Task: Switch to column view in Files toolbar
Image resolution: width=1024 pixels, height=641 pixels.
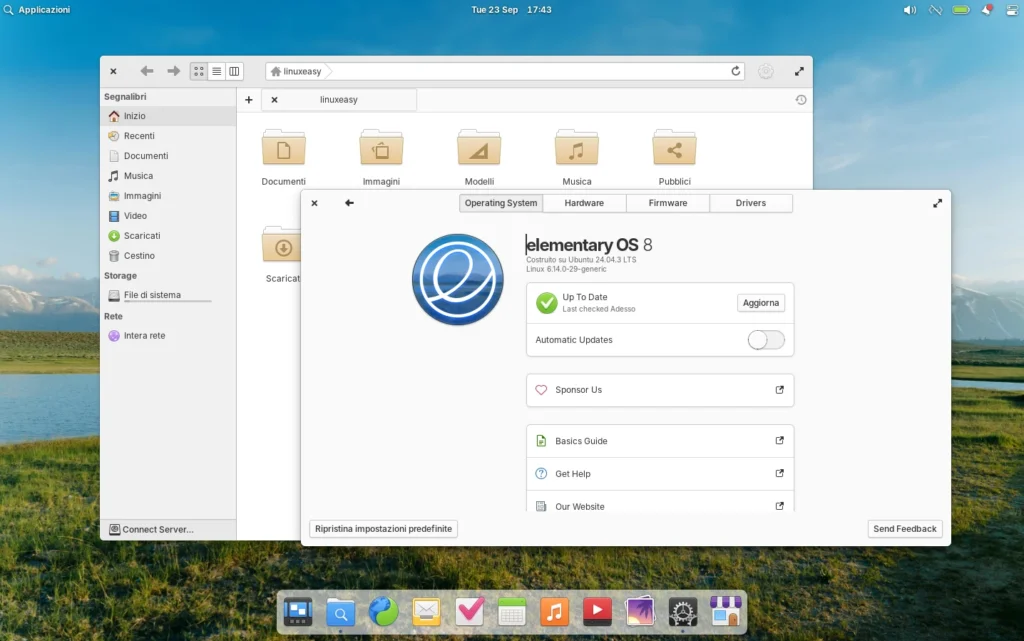Action: (234, 71)
